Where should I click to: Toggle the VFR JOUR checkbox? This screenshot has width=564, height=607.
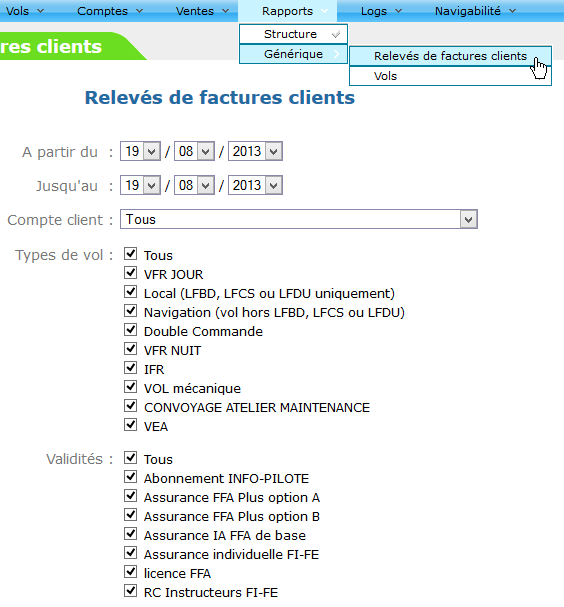130,273
